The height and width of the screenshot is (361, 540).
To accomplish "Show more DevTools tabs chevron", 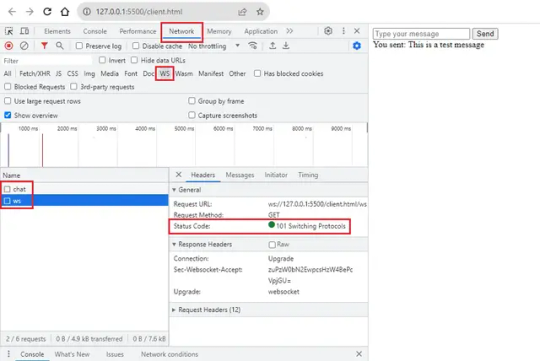I will tap(289, 31).
